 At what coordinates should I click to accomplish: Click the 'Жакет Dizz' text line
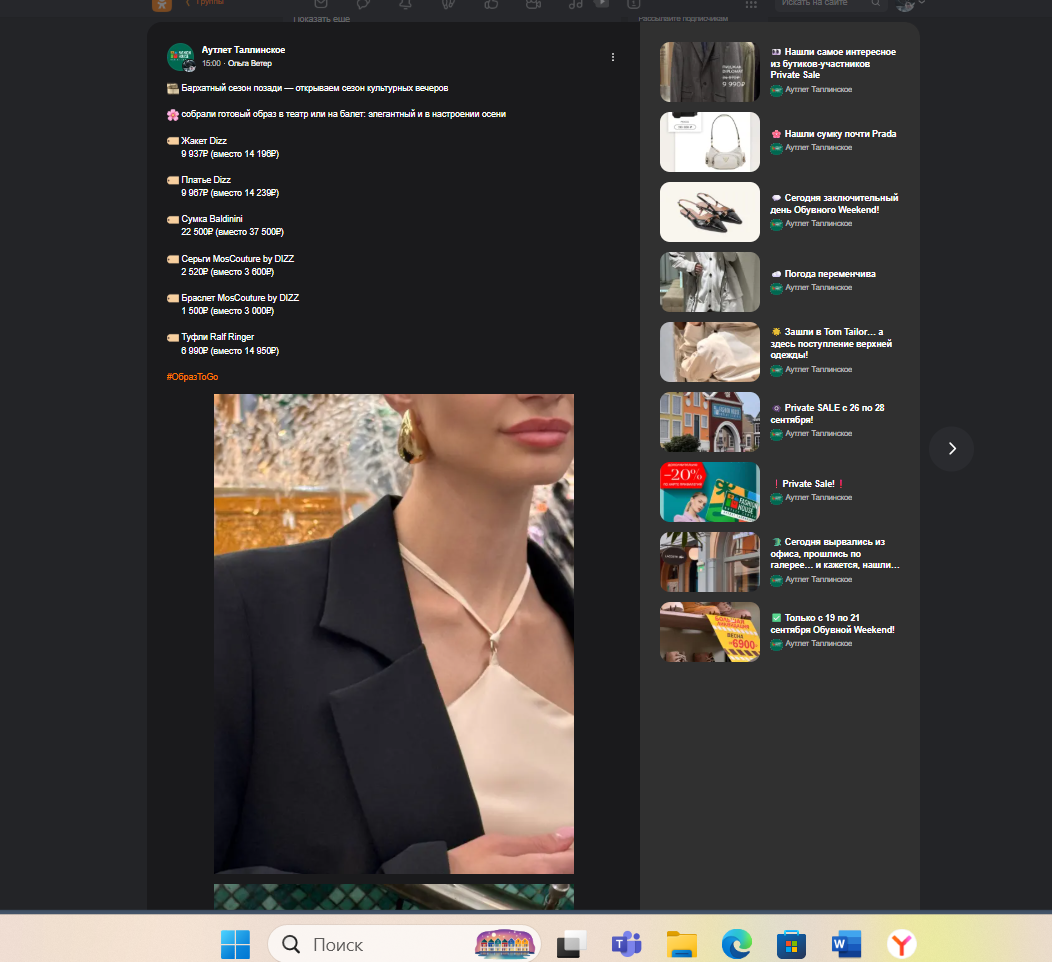pos(204,141)
